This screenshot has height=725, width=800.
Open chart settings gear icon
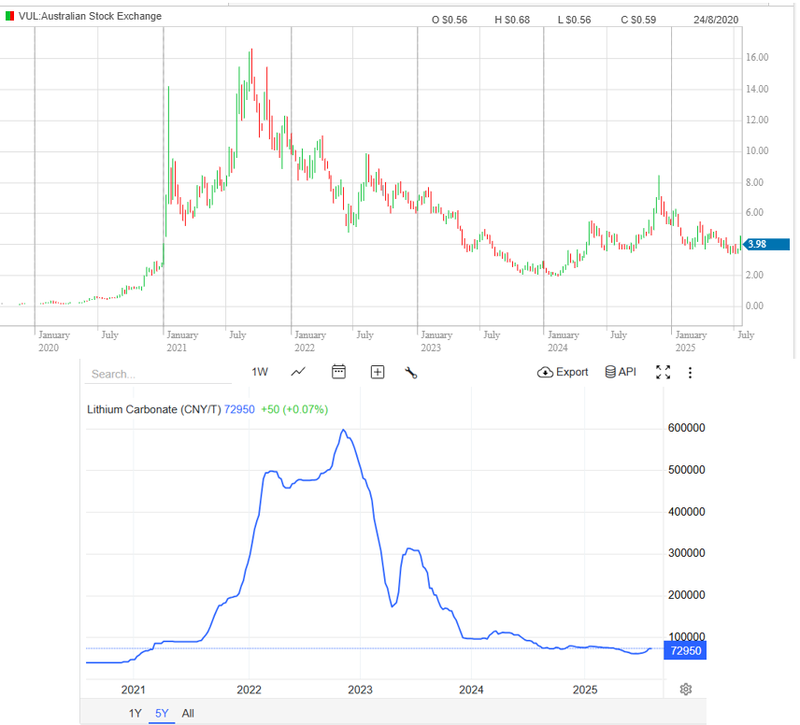(686, 689)
